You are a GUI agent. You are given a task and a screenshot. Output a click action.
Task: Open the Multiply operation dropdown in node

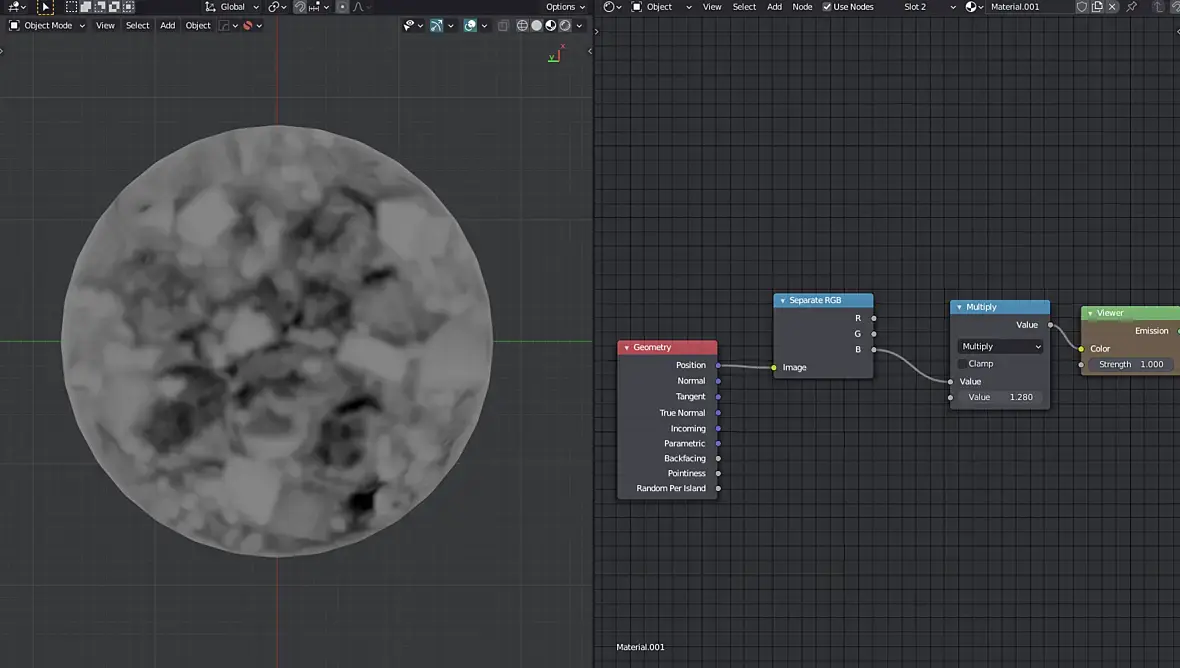point(1000,347)
